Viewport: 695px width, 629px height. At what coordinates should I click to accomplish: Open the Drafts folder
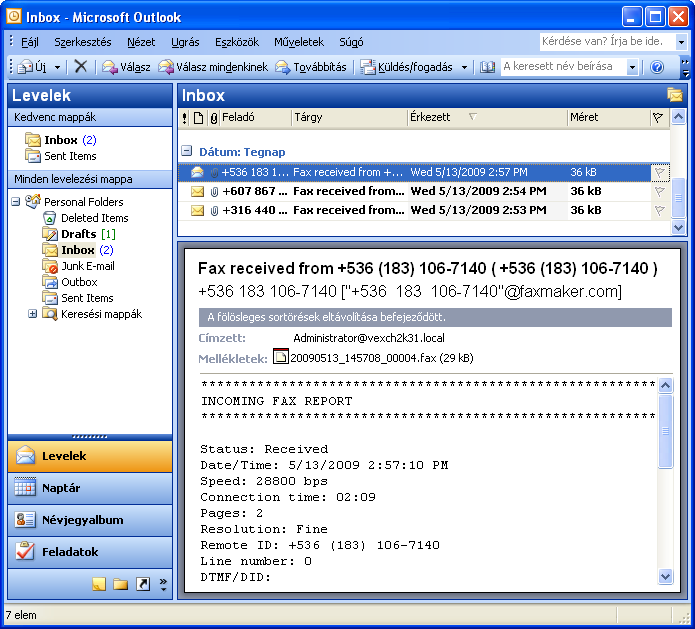tap(79, 234)
